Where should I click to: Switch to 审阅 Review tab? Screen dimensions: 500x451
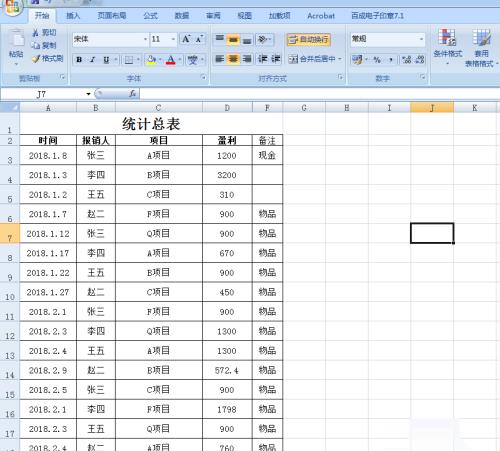tap(213, 16)
